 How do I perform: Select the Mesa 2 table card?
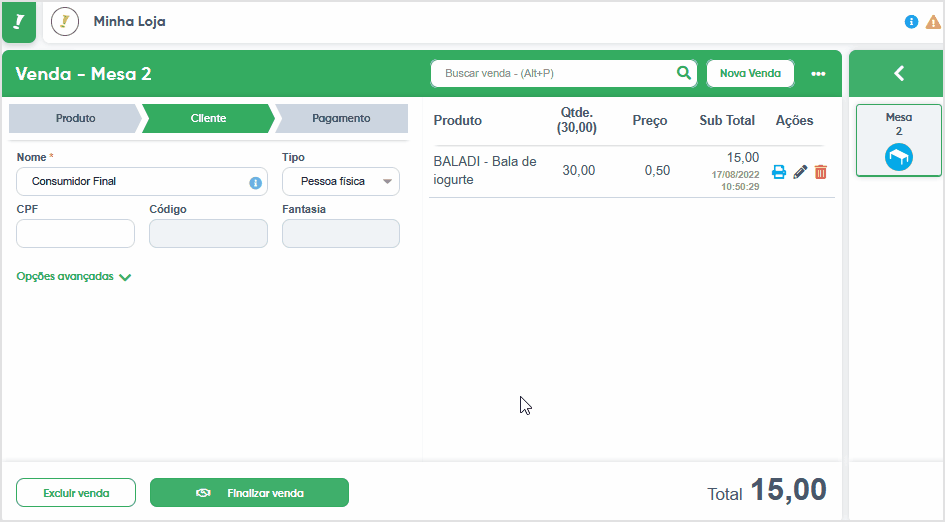pyautogui.click(x=899, y=140)
